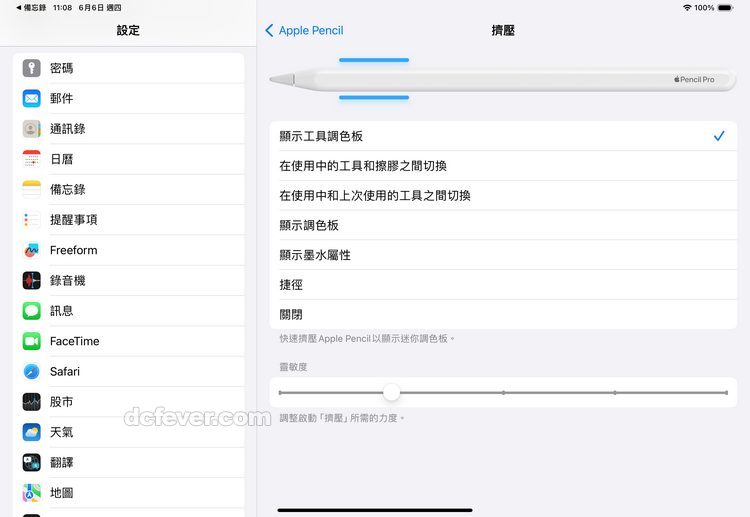Open 股市 settings row
The height and width of the screenshot is (517, 750).
pyautogui.click(x=129, y=402)
